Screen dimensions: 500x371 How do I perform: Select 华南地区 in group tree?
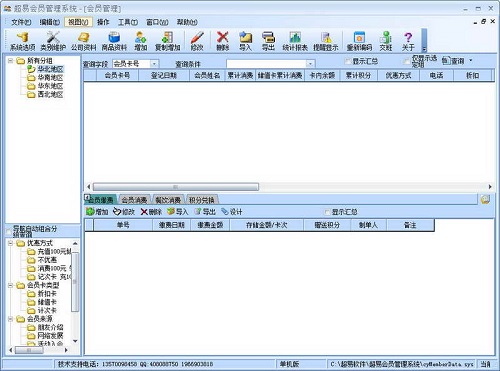[x=50, y=78]
